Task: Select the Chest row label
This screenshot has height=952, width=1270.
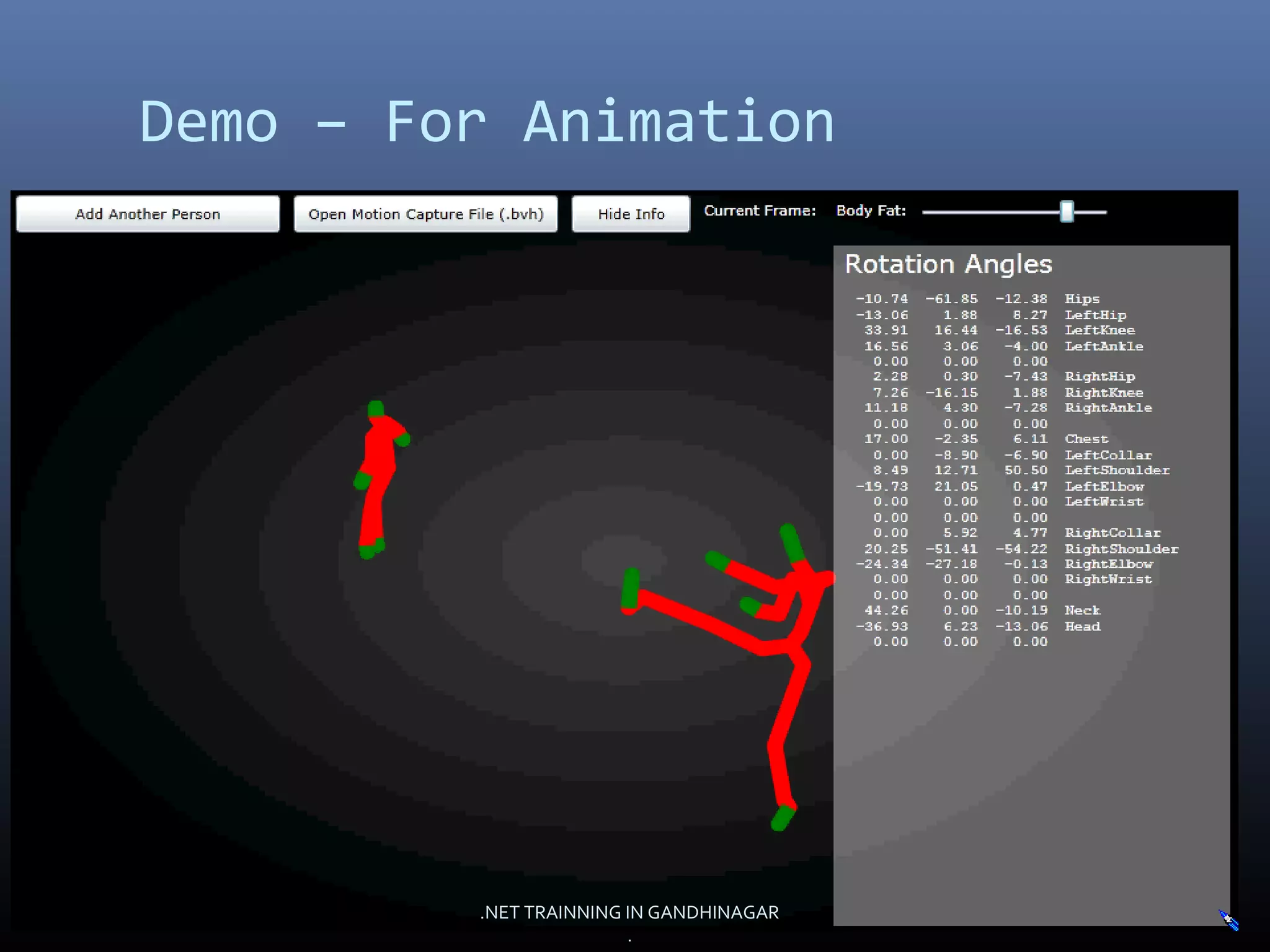Action: point(1086,439)
